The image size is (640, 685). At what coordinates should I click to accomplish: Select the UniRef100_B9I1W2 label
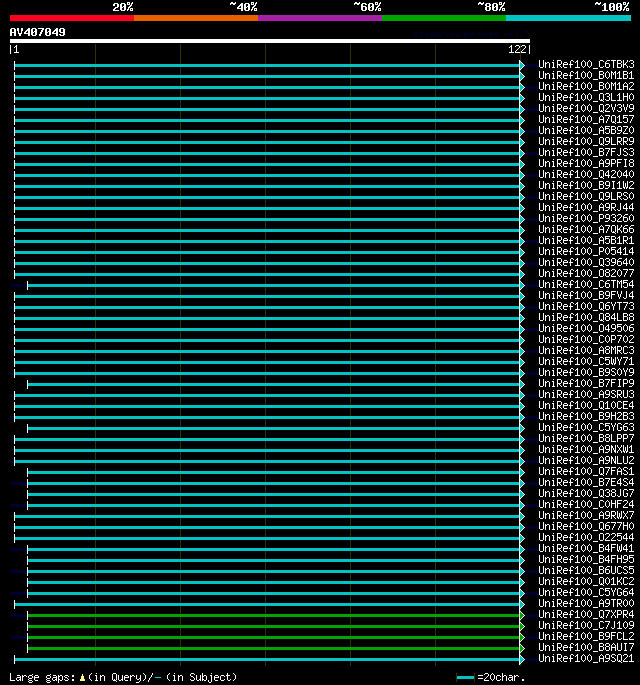point(586,186)
